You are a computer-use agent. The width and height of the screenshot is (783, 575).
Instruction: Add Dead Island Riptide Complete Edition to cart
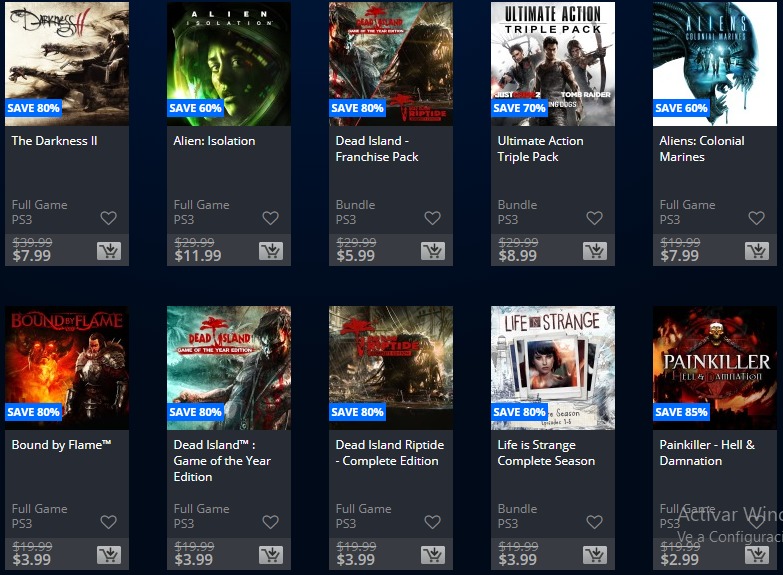click(x=433, y=555)
